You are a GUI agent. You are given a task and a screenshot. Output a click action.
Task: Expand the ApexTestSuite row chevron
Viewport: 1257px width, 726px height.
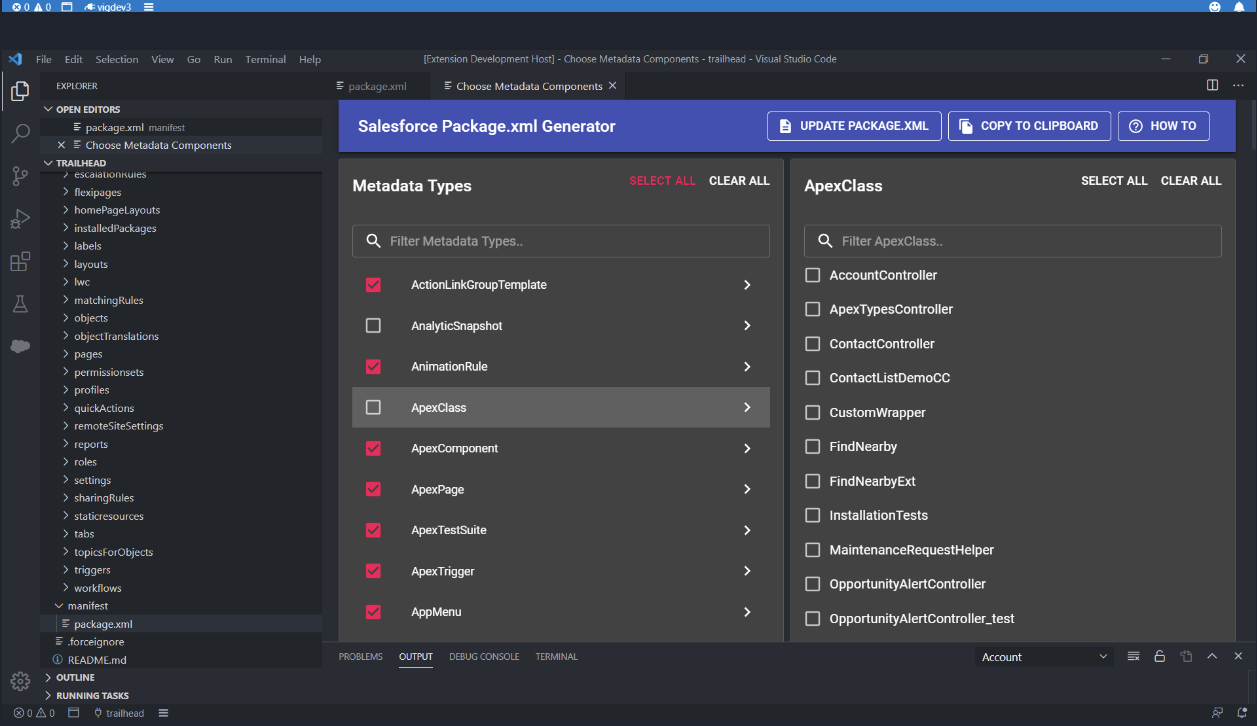(747, 530)
